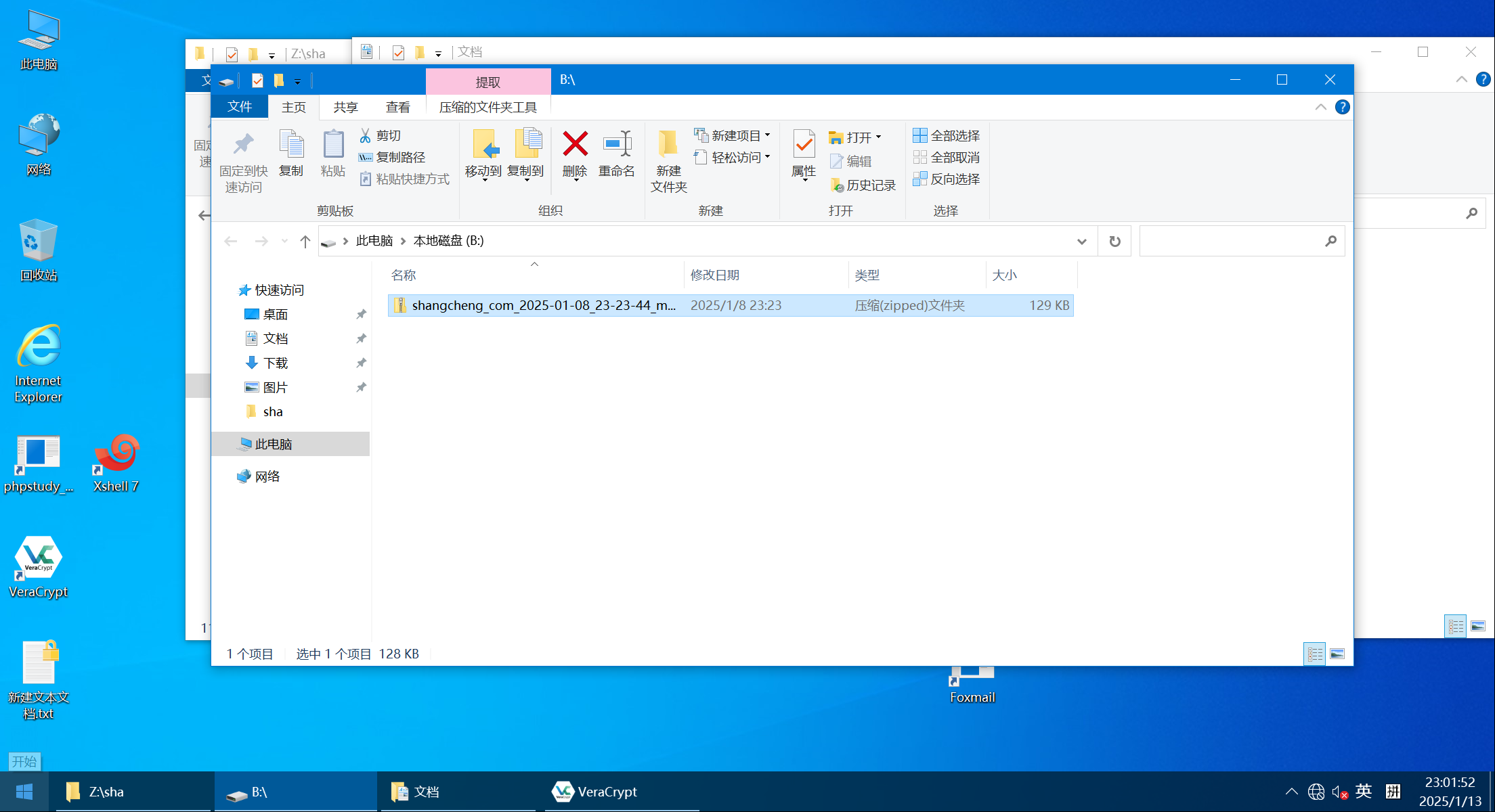Click the Rename (重命名) icon
The image size is (1495, 812).
click(617, 144)
